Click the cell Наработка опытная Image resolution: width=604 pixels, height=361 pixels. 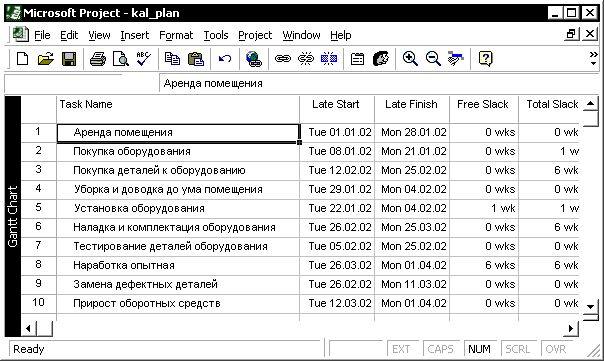click(x=178, y=265)
